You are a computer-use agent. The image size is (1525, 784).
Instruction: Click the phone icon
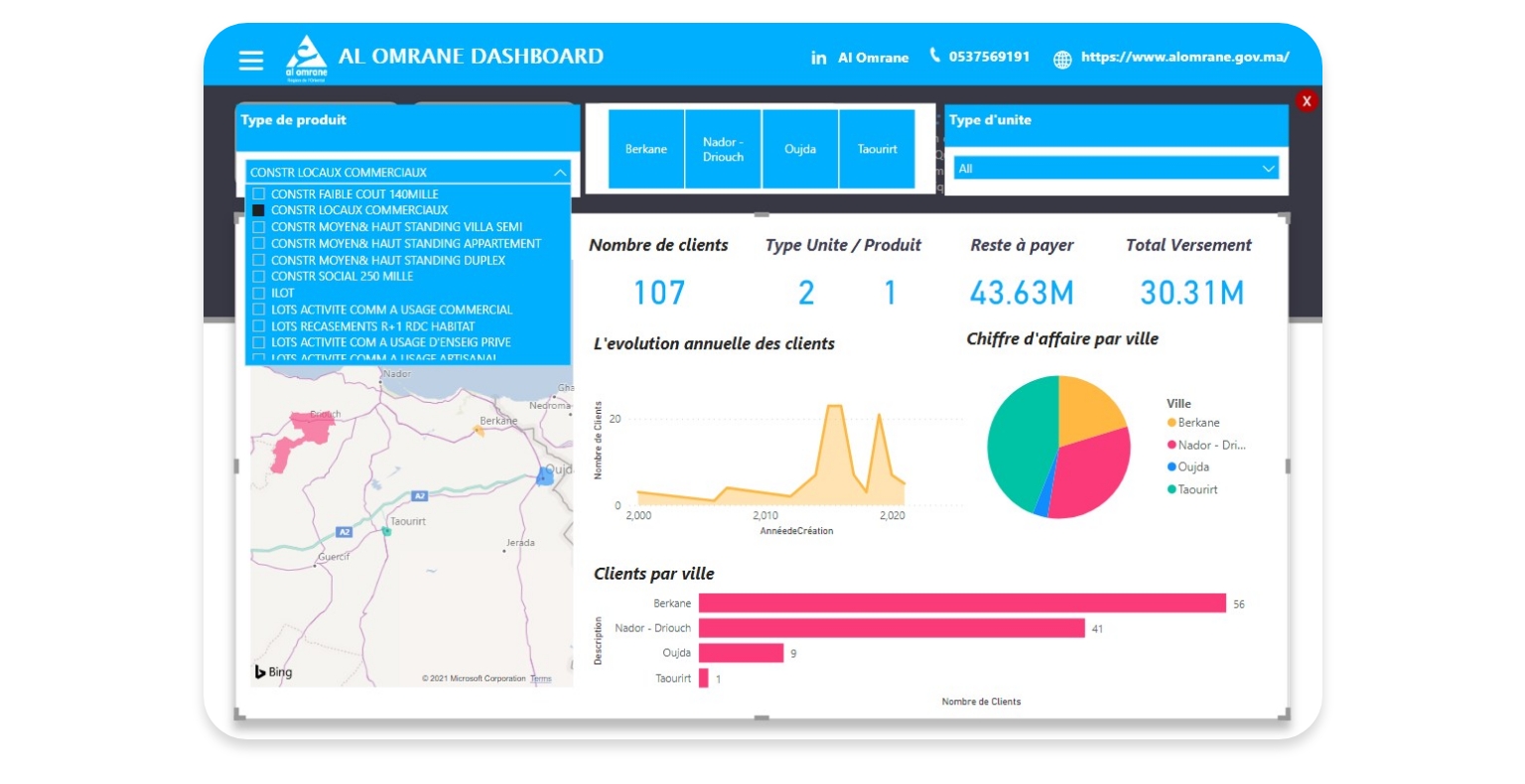click(934, 56)
